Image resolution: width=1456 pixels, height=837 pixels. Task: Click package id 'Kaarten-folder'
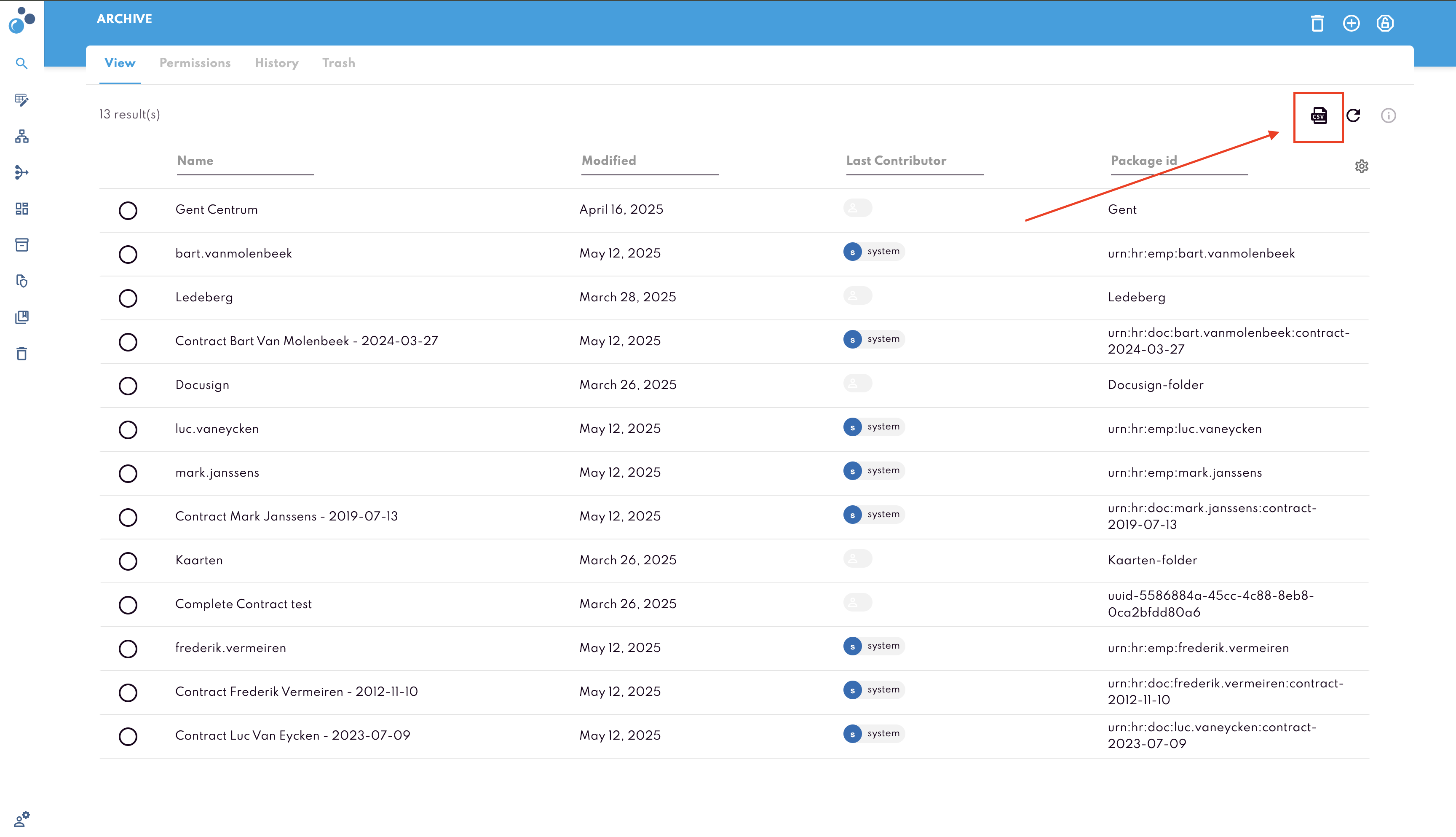[x=1152, y=561]
